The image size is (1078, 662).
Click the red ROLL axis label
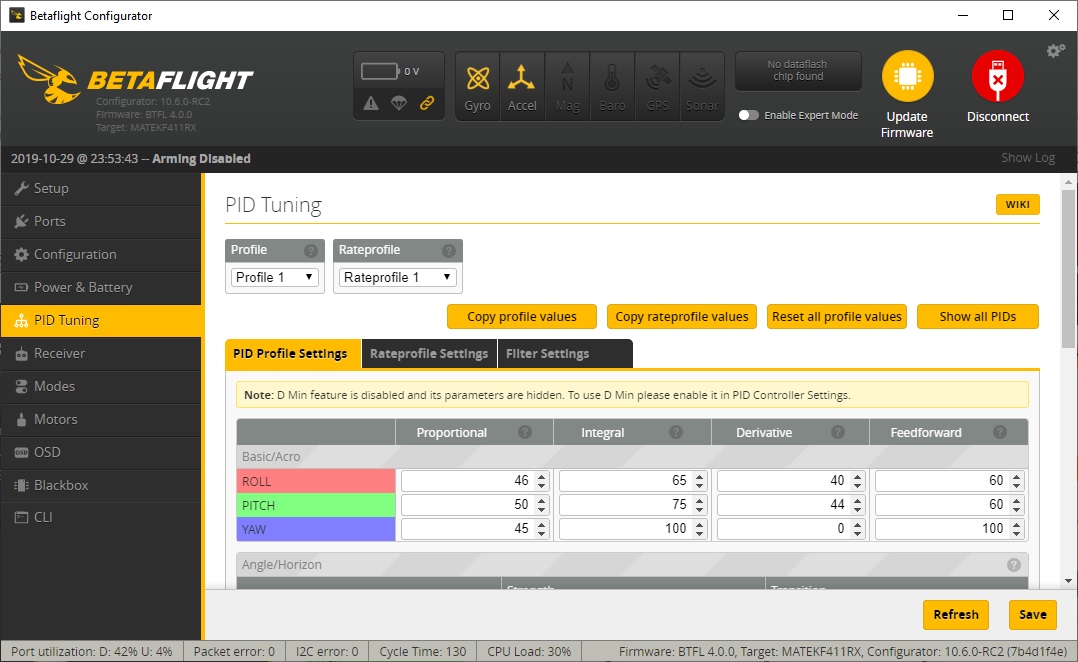316,481
